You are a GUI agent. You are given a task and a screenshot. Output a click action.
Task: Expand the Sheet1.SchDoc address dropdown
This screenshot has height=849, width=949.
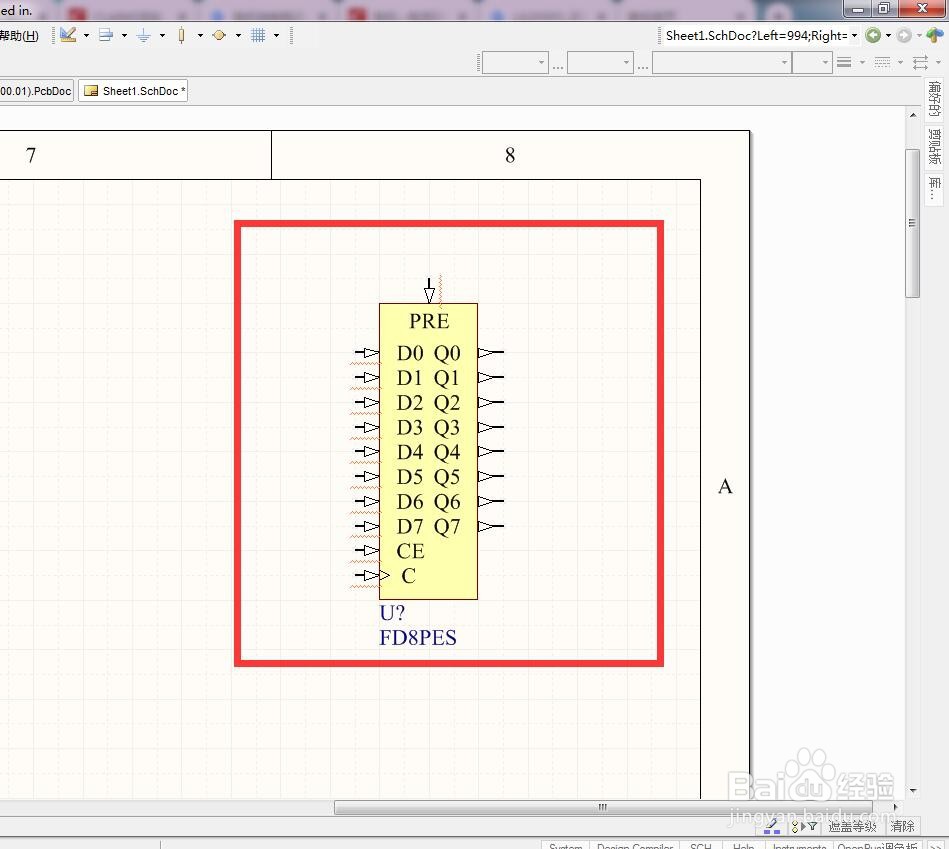855,36
